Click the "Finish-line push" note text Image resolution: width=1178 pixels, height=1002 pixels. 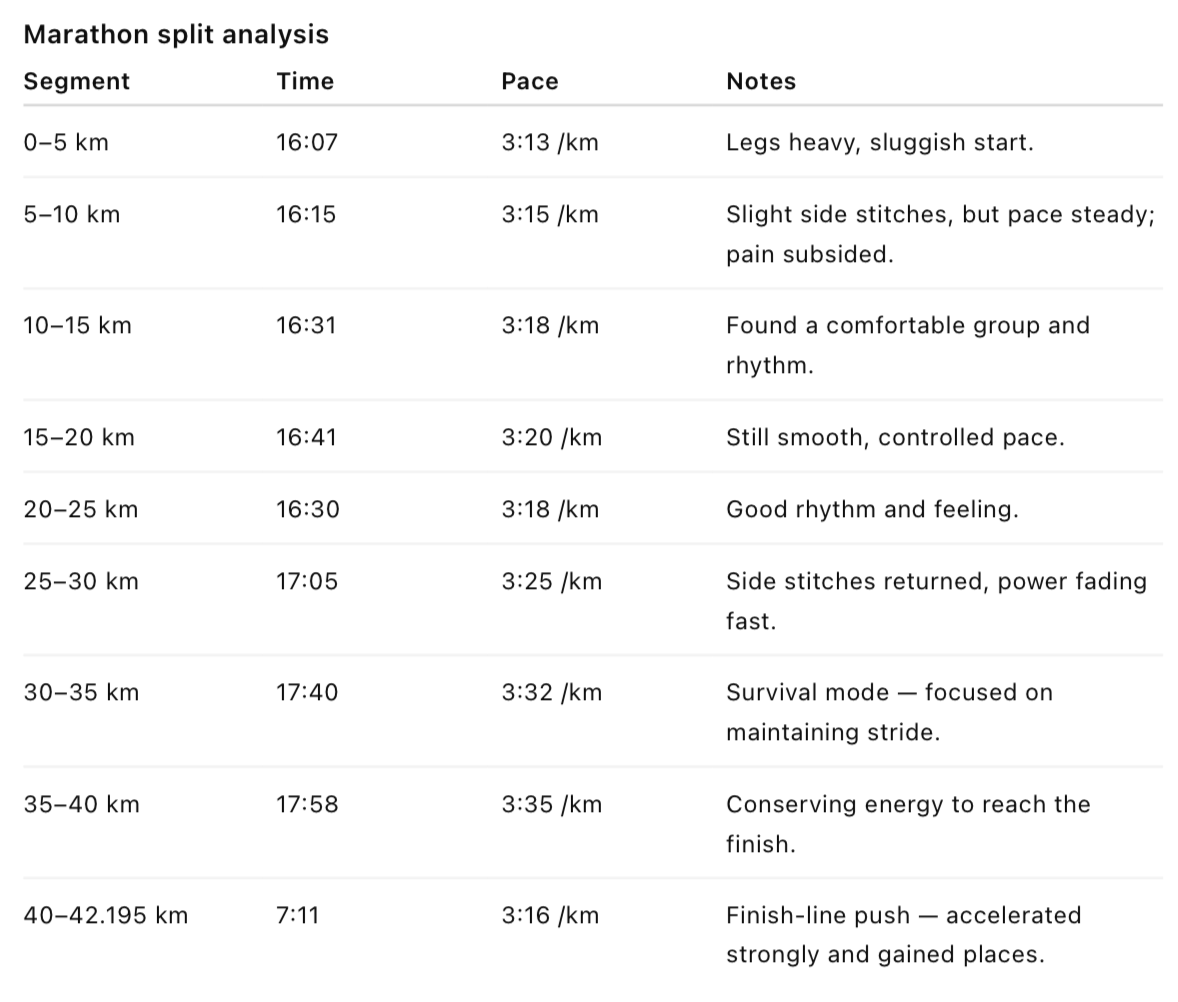[904, 916]
